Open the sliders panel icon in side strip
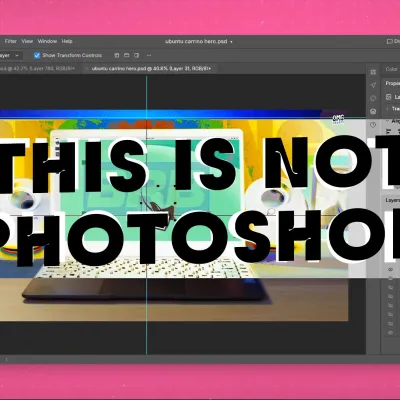 (373, 72)
